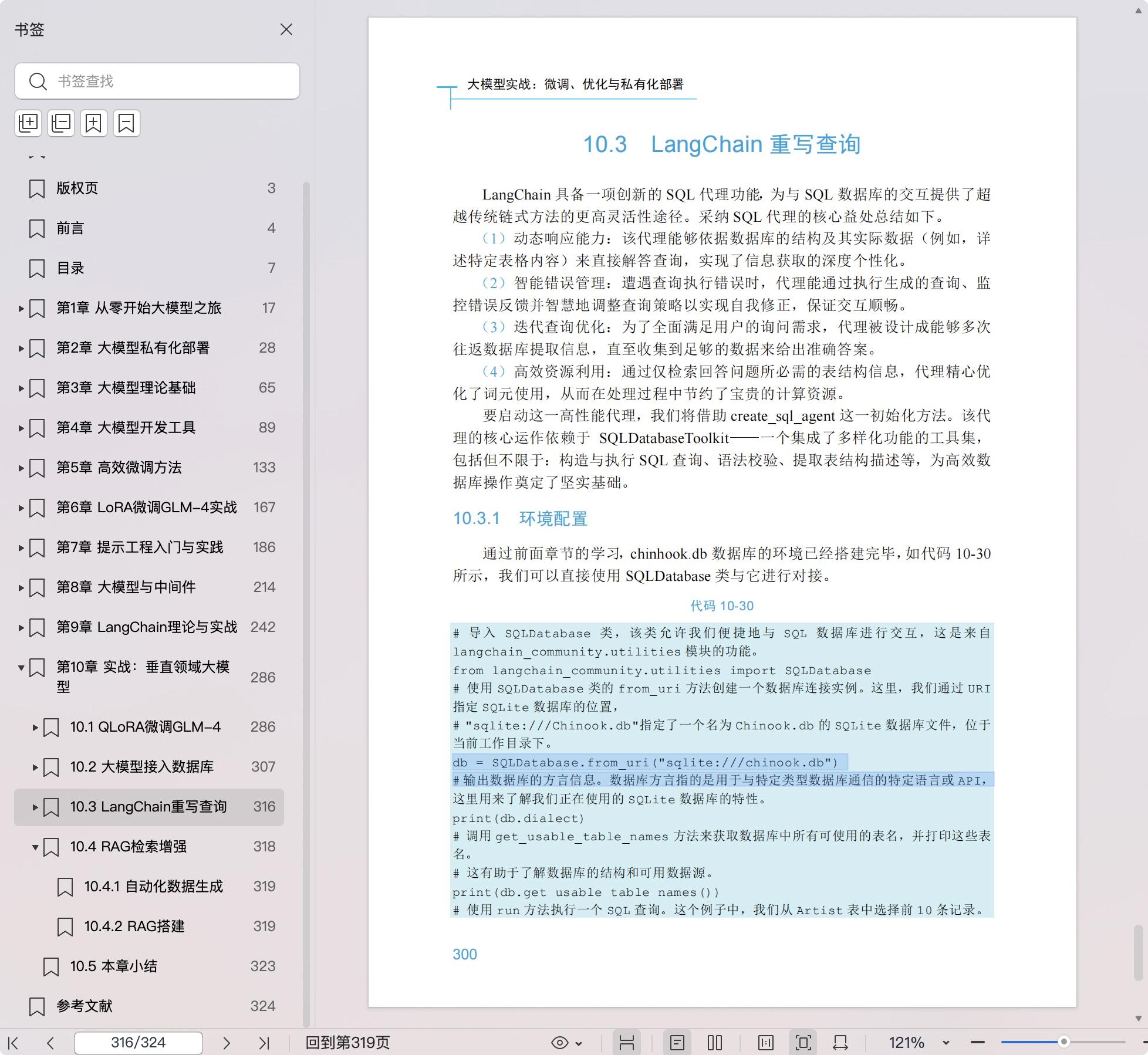The image size is (1148, 1055).
Task: Click 回到第319页 link
Action: (x=347, y=1043)
